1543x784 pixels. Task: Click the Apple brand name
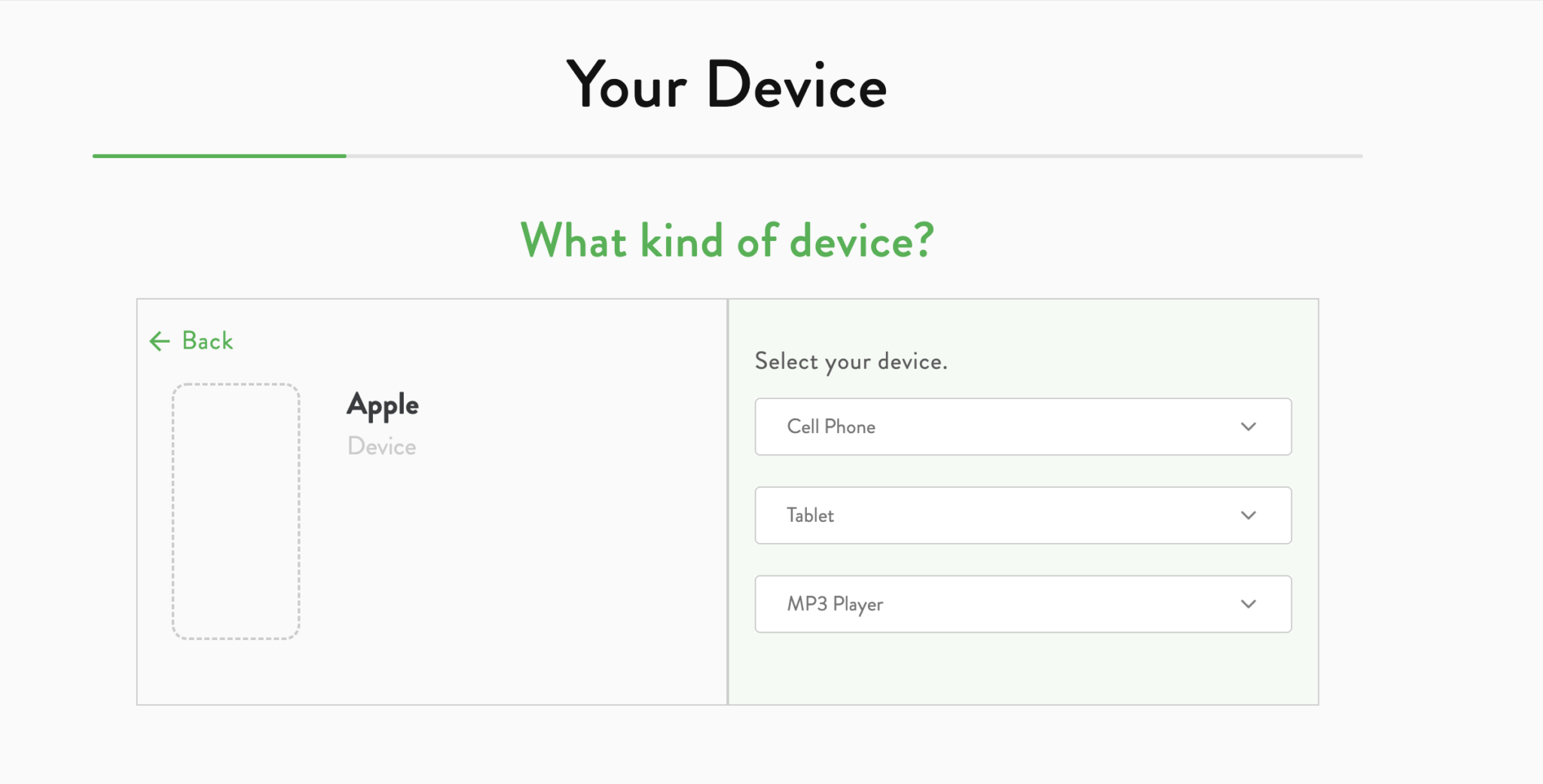[382, 405]
